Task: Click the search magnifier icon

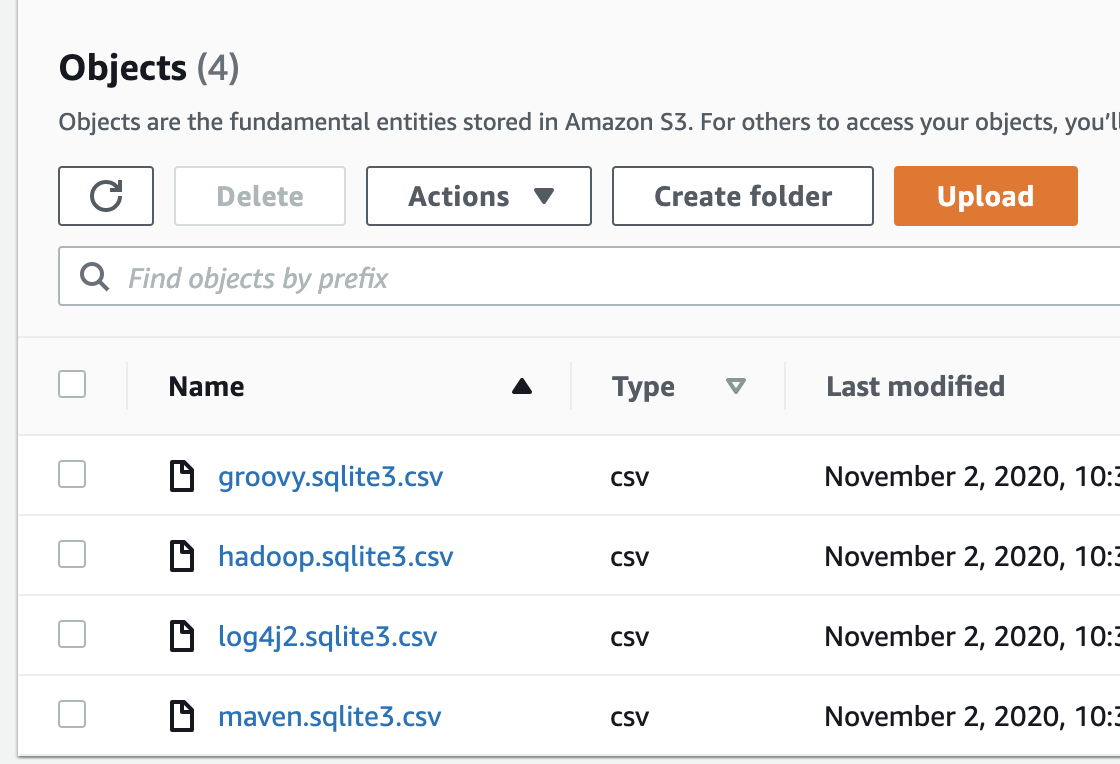Action: 95,277
